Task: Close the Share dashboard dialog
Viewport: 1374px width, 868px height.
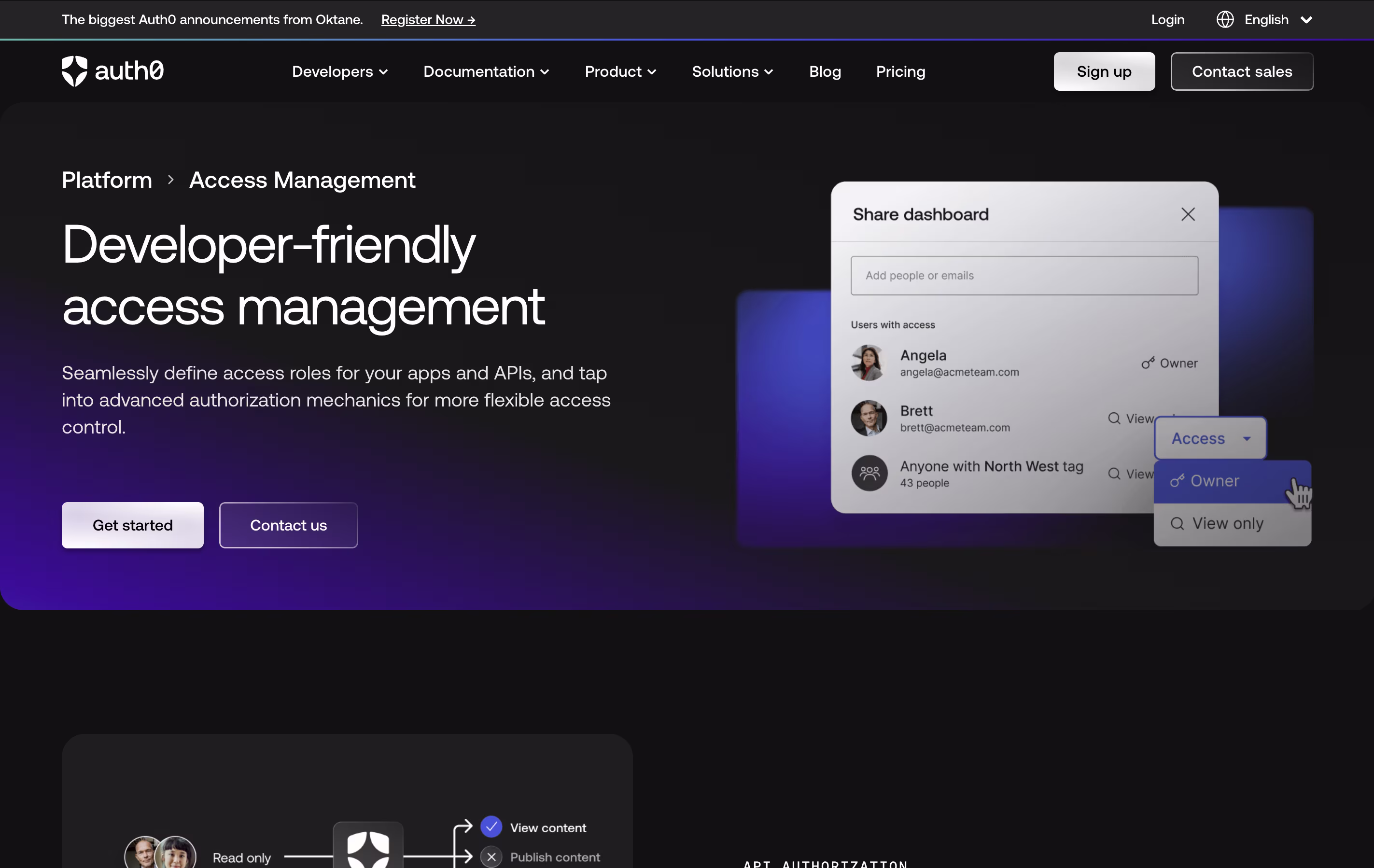Action: point(1188,214)
